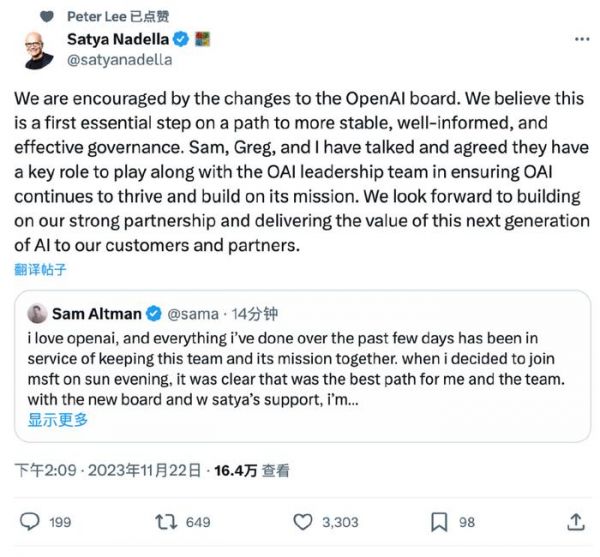Expand quoted tweet with 显示更多
The image size is (600, 557).
coord(58,420)
